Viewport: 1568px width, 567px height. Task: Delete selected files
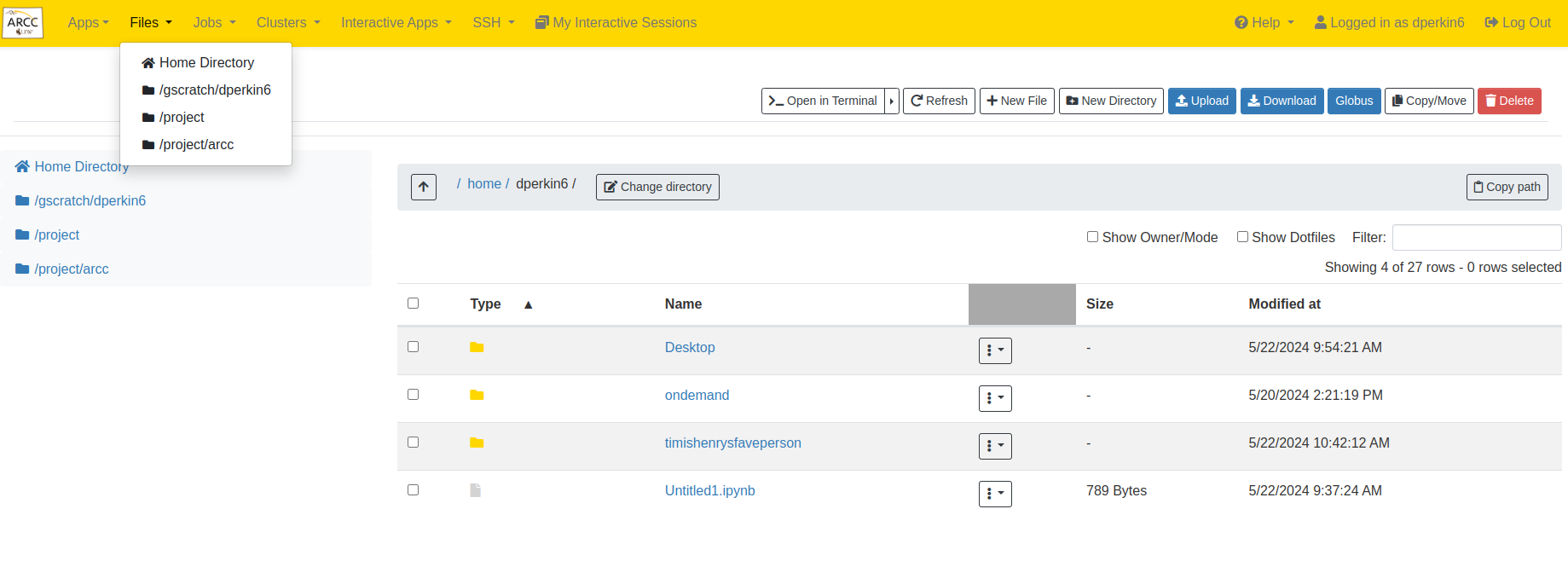tap(1509, 101)
